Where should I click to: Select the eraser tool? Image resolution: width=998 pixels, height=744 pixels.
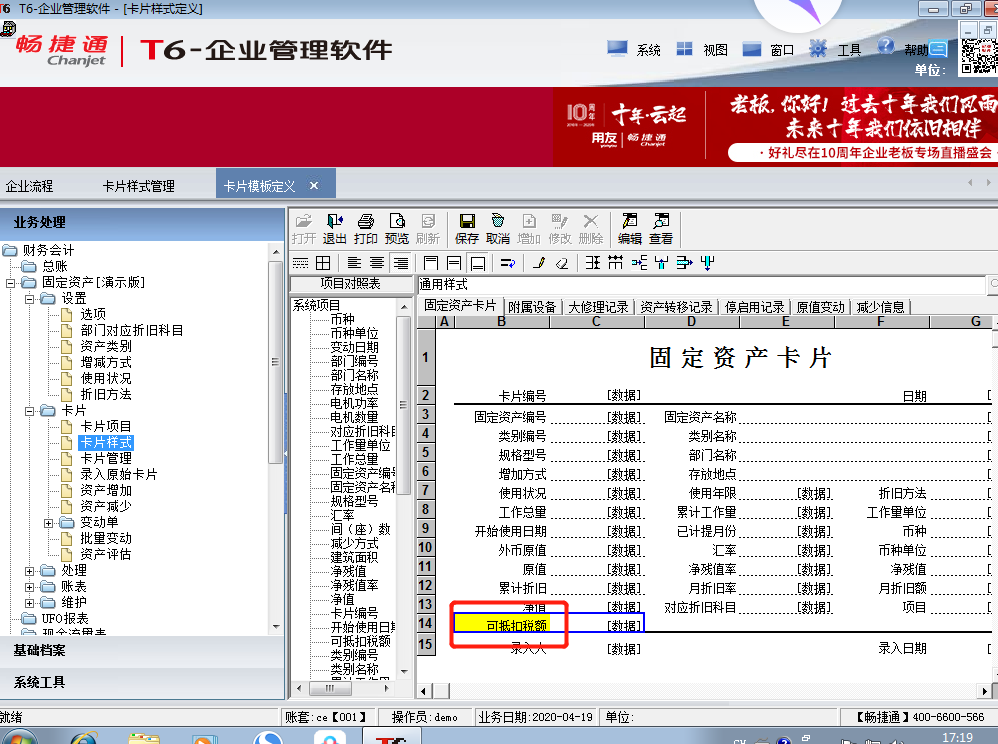pos(561,263)
